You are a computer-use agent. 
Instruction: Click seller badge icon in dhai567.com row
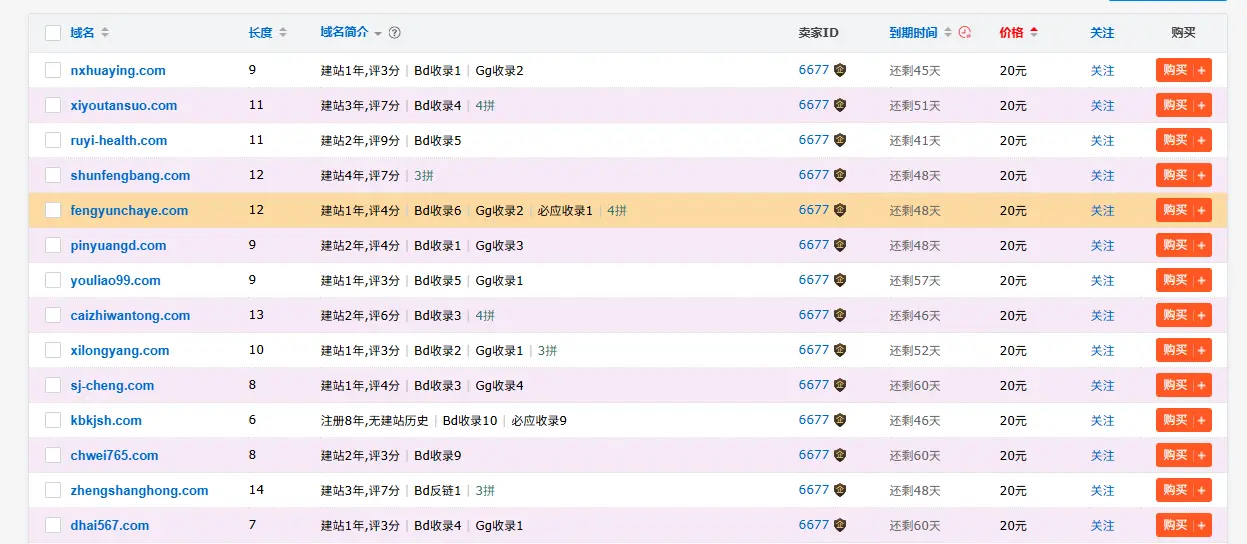pyautogui.click(x=840, y=525)
